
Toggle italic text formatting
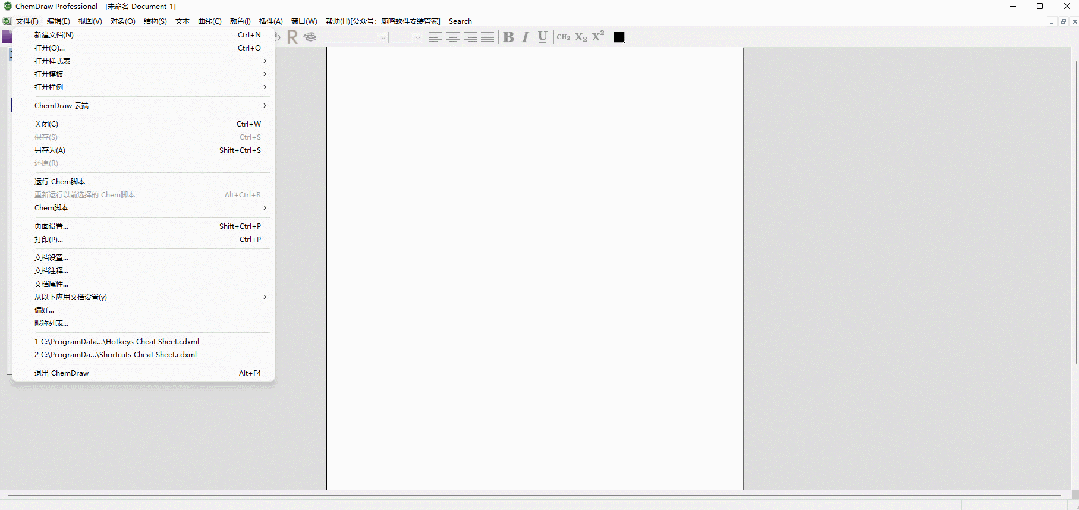pos(526,37)
